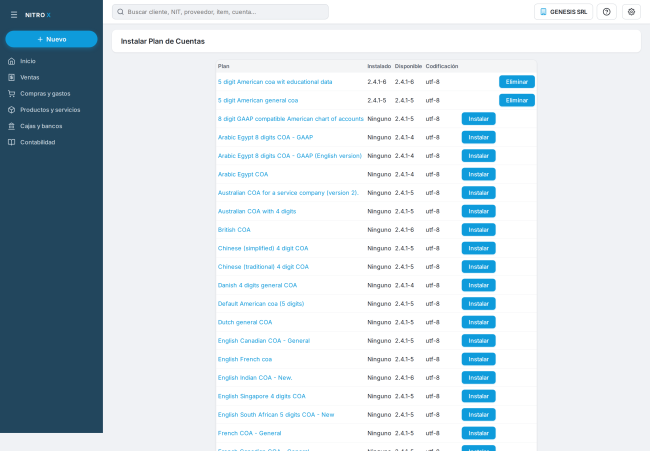Click the Ventas sidebar icon
This screenshot has height=451, width=650.
point(12,78)
